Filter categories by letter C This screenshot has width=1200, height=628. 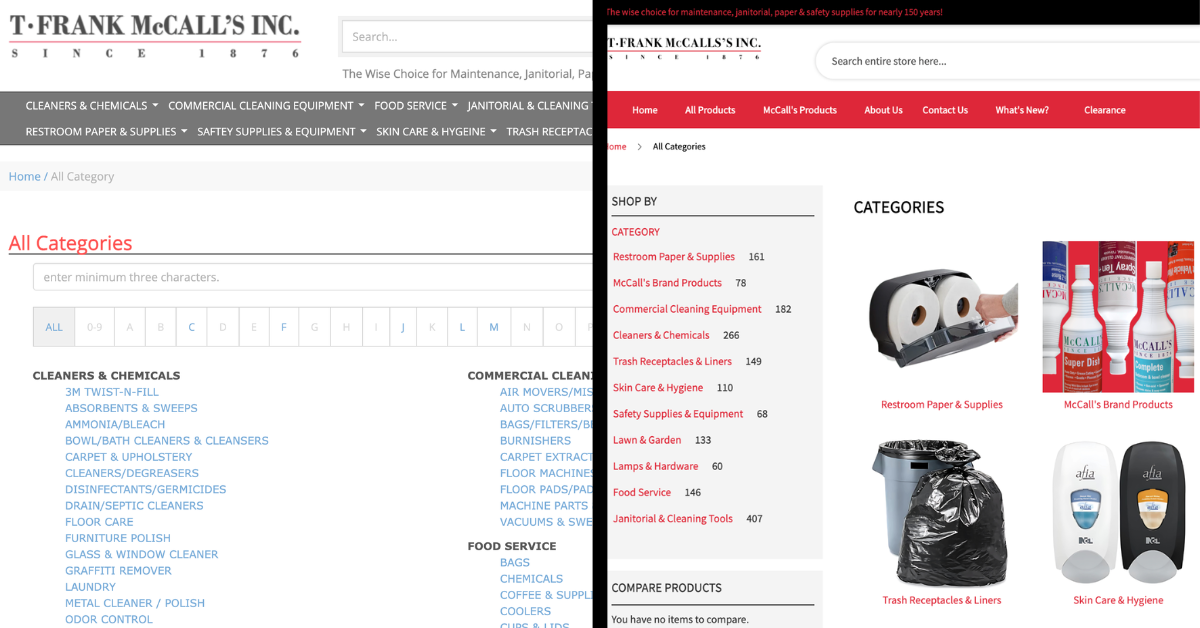coord(192,327)
